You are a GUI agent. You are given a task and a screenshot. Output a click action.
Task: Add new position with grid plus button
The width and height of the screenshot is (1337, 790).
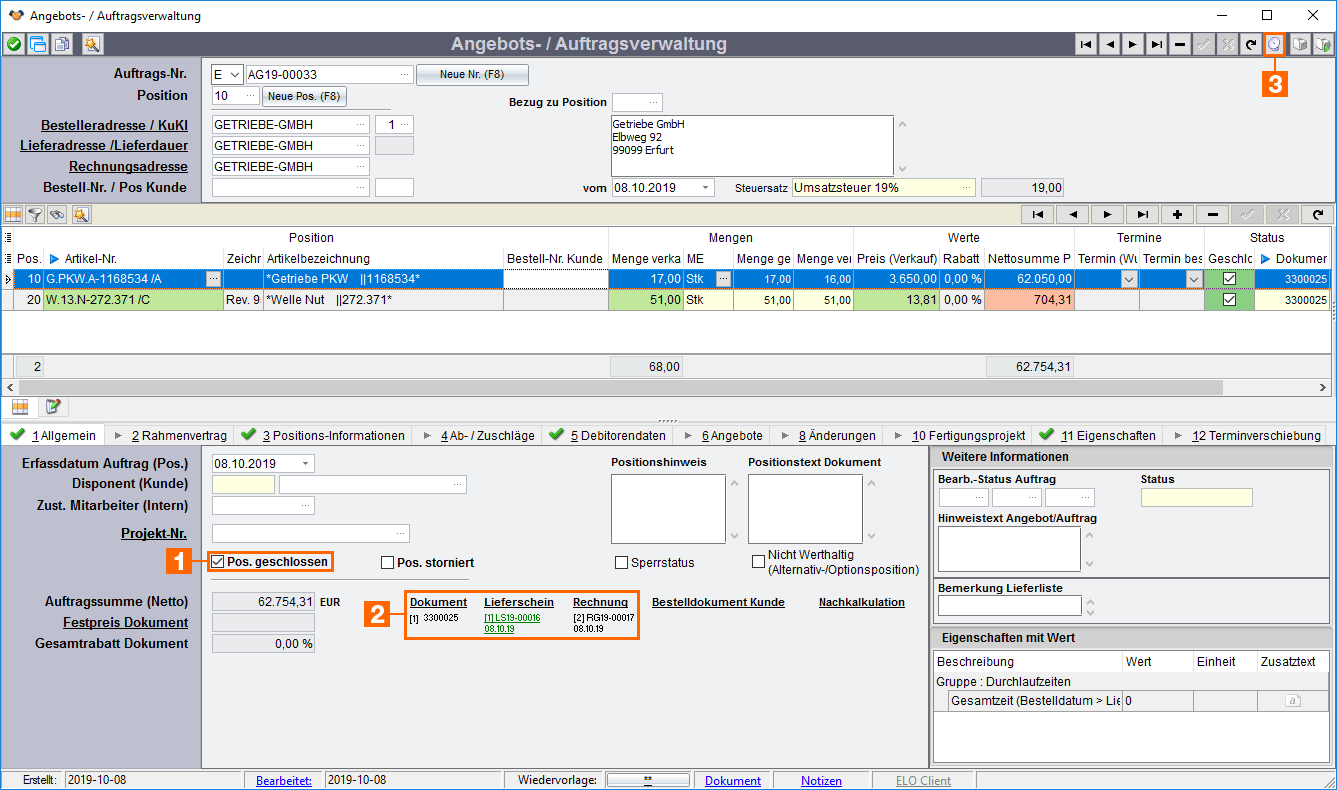click(x=1178, y=214)
